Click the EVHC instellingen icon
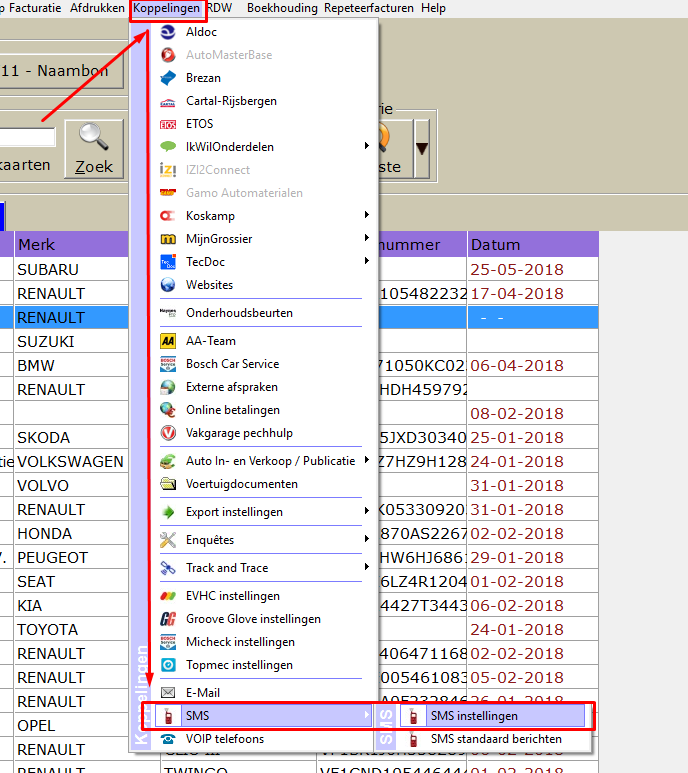This screenshot has height=773, width=688. pos(168,596)
